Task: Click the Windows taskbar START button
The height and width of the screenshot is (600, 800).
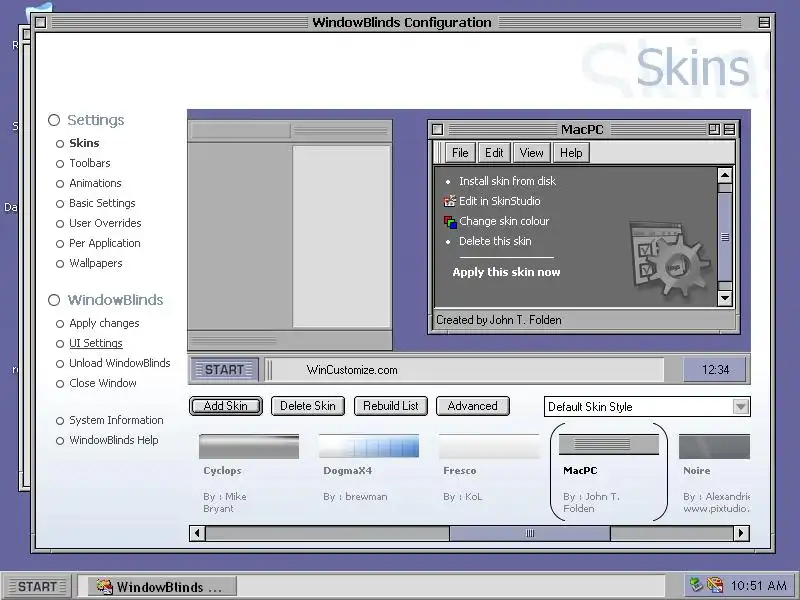Action: click(38, 586)
